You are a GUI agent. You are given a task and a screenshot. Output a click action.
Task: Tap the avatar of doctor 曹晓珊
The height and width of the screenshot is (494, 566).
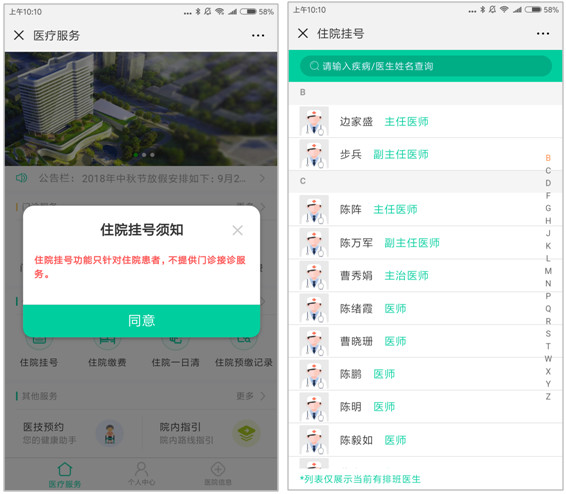click(x=314, y=341)
